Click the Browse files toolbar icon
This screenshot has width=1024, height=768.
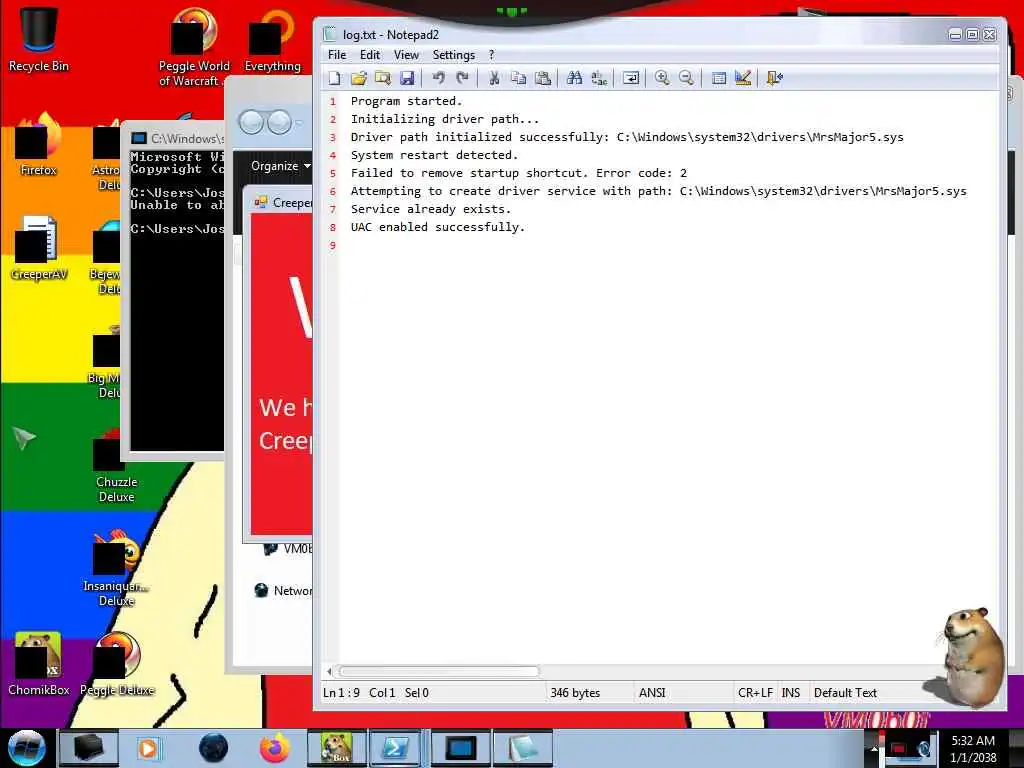(x=383, y=78)
